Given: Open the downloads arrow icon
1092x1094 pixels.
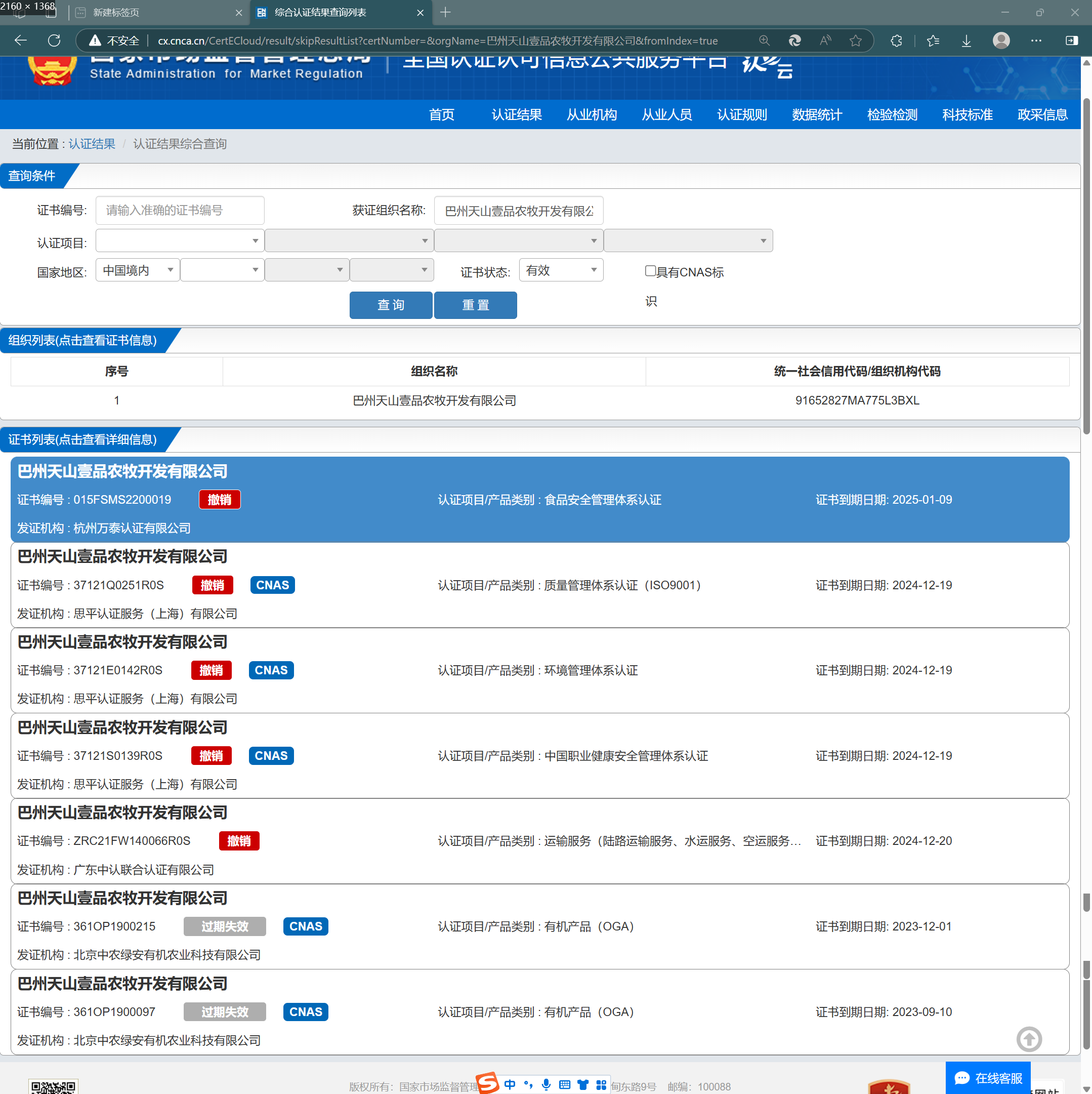Looking at the screenshot, I should point(967,40).
